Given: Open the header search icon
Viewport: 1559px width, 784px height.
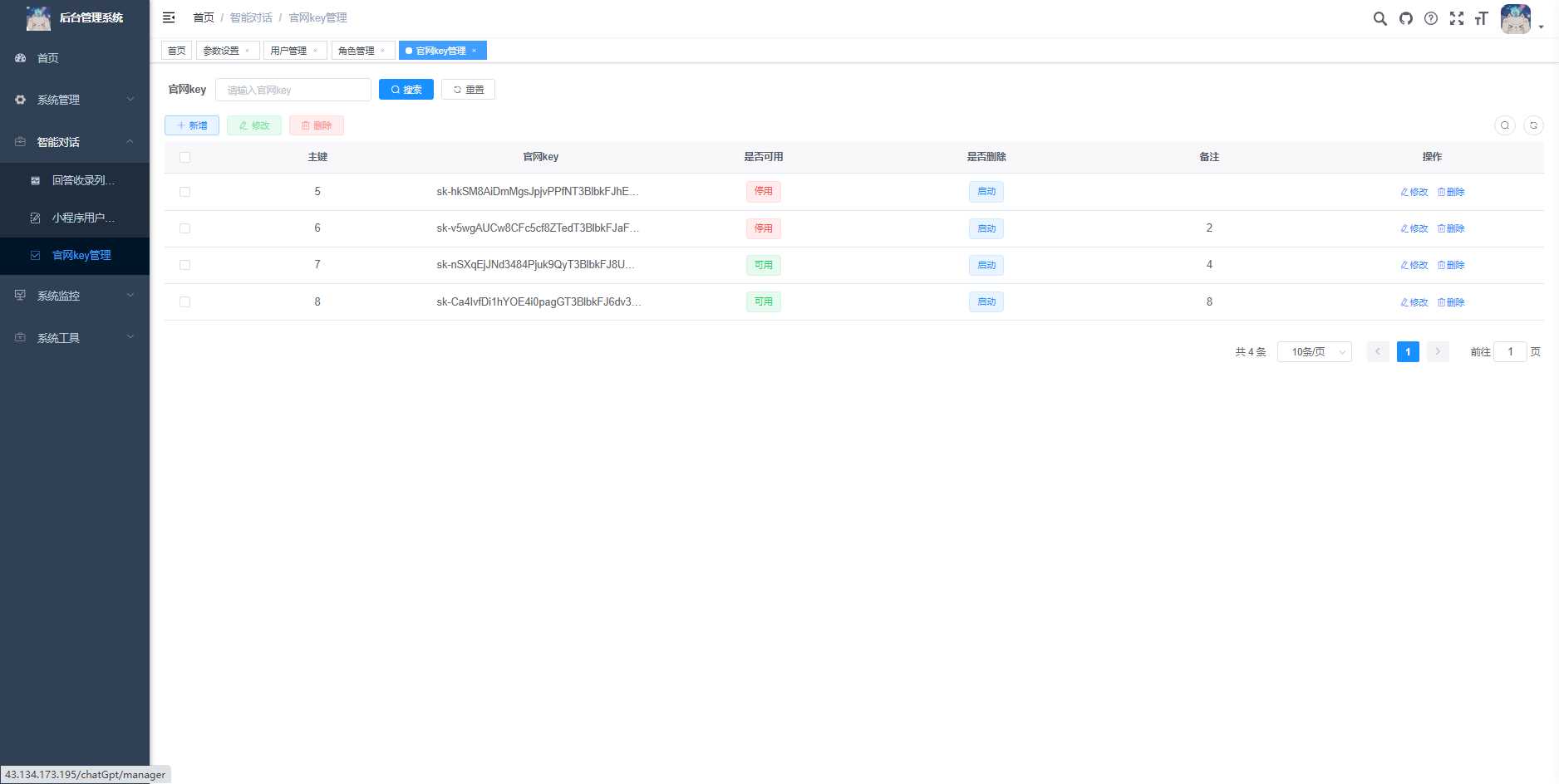Looking at the screenshot, I should (x=1379, y=17).
